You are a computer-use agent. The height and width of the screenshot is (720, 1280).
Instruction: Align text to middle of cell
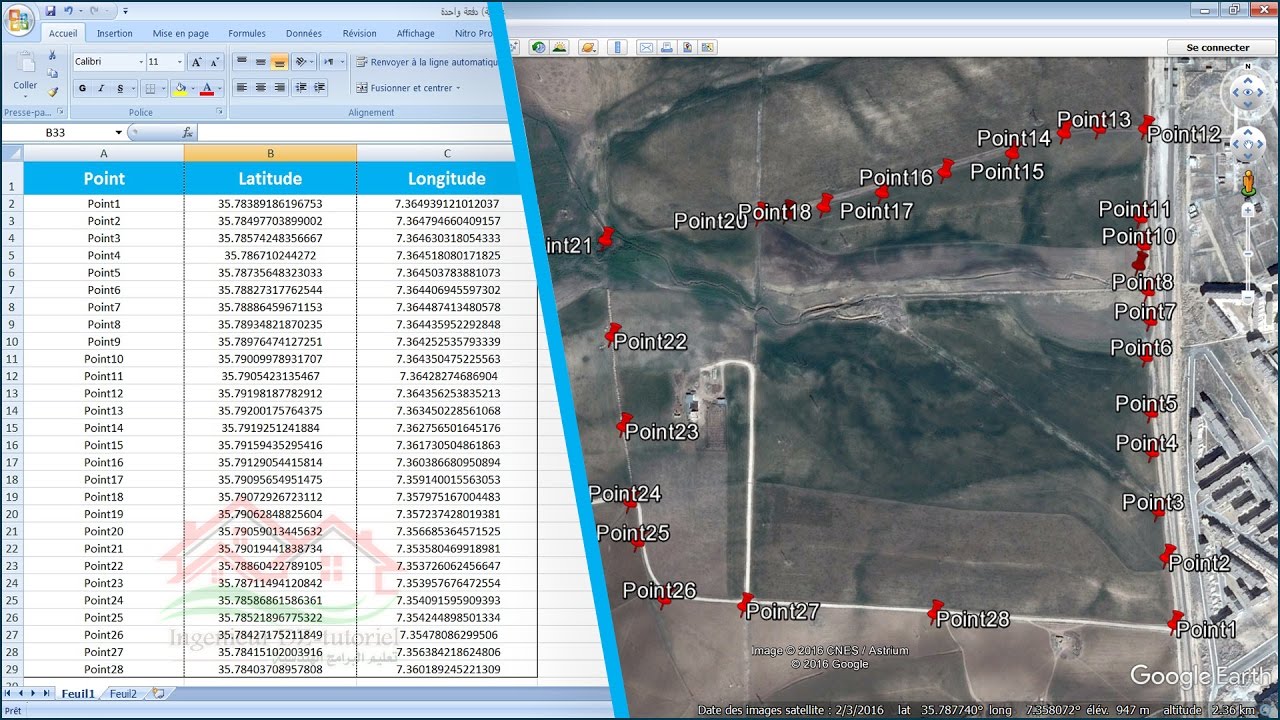point(260,62)
